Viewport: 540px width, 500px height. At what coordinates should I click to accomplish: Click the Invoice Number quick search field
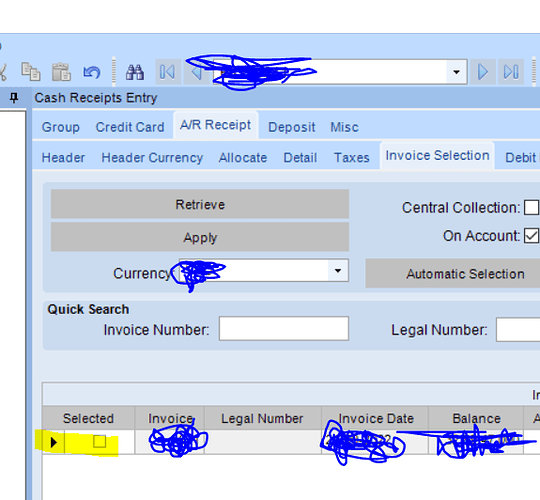coord(284,329)
